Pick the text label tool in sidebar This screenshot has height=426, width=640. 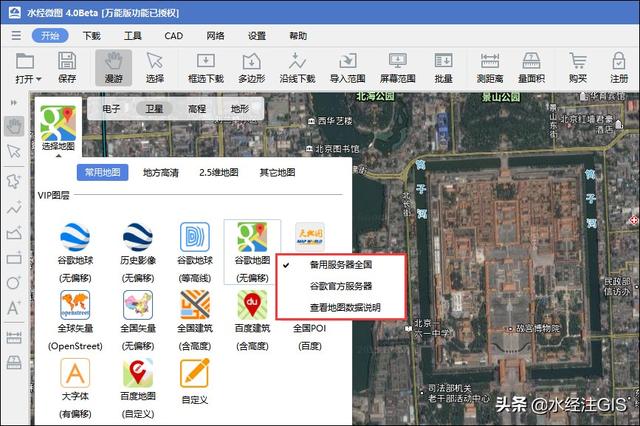coord(14,308)
